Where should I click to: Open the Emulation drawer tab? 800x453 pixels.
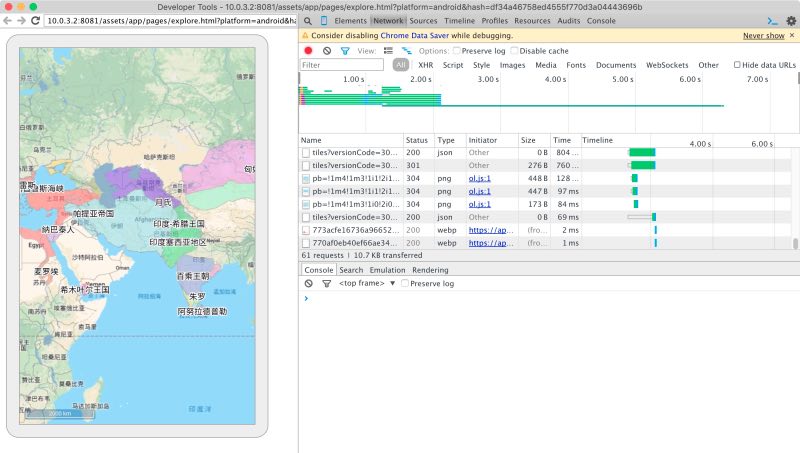(387, 270)
